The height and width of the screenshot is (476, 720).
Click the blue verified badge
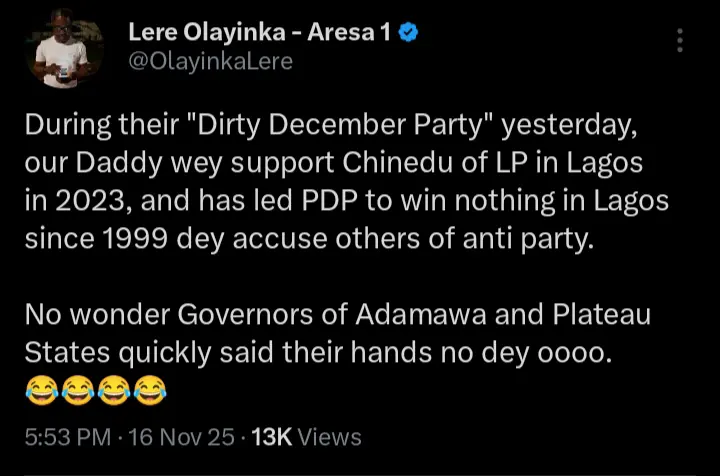point(408,33)
